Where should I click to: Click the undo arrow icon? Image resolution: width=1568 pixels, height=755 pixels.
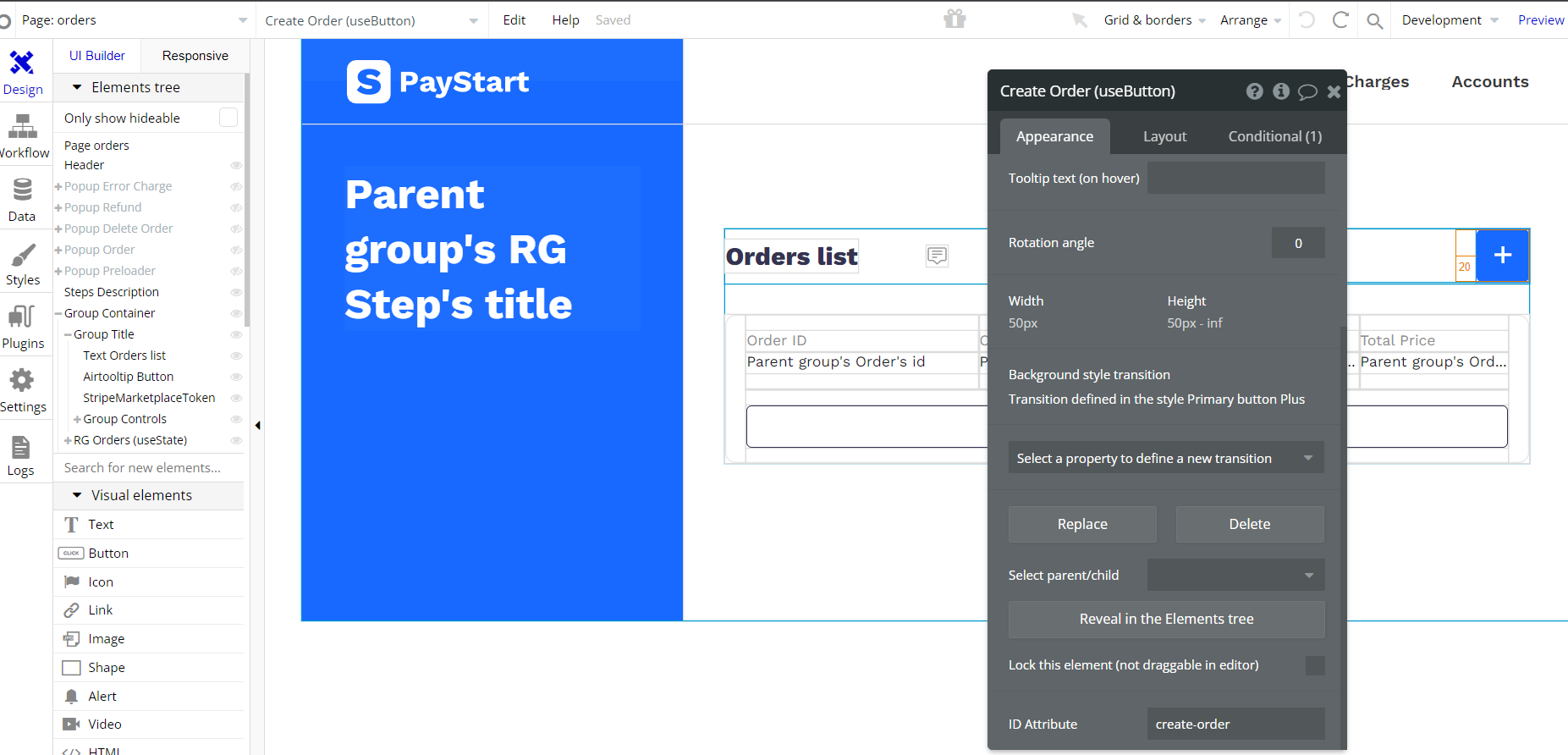pos(1307,19)
